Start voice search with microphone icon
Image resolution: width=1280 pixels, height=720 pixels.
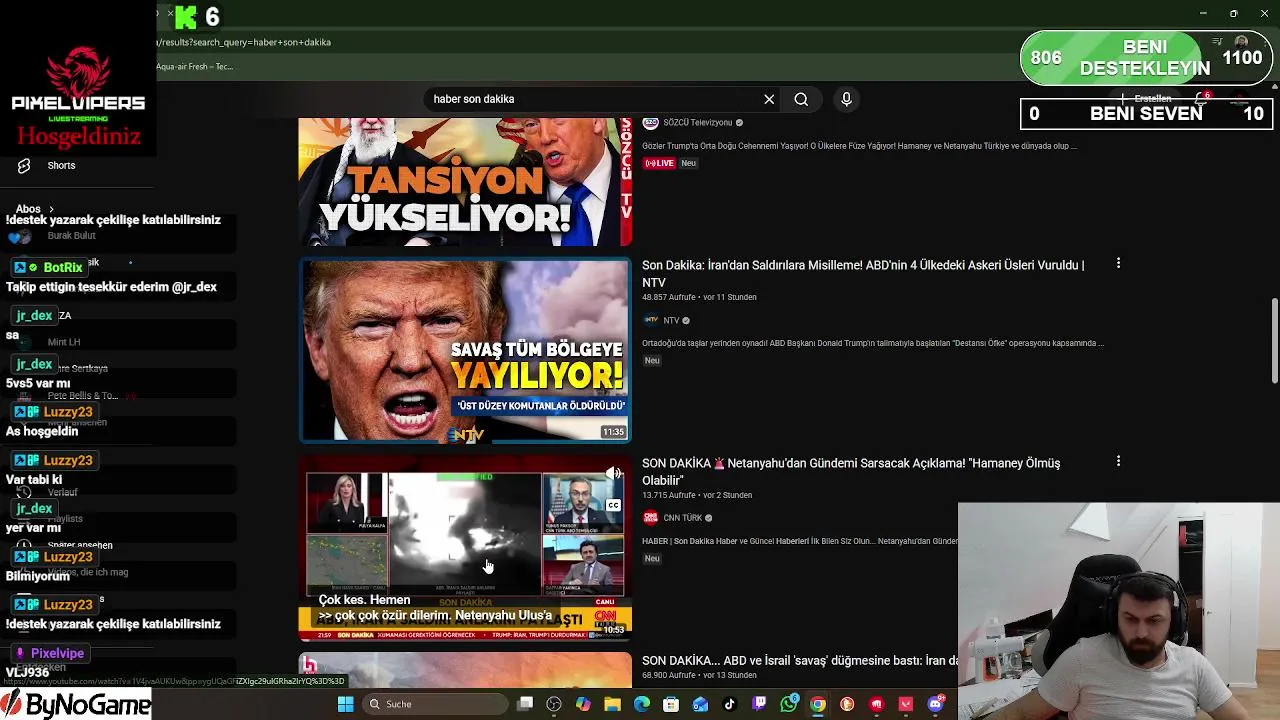pyautogui.click(x=846, y=99)
